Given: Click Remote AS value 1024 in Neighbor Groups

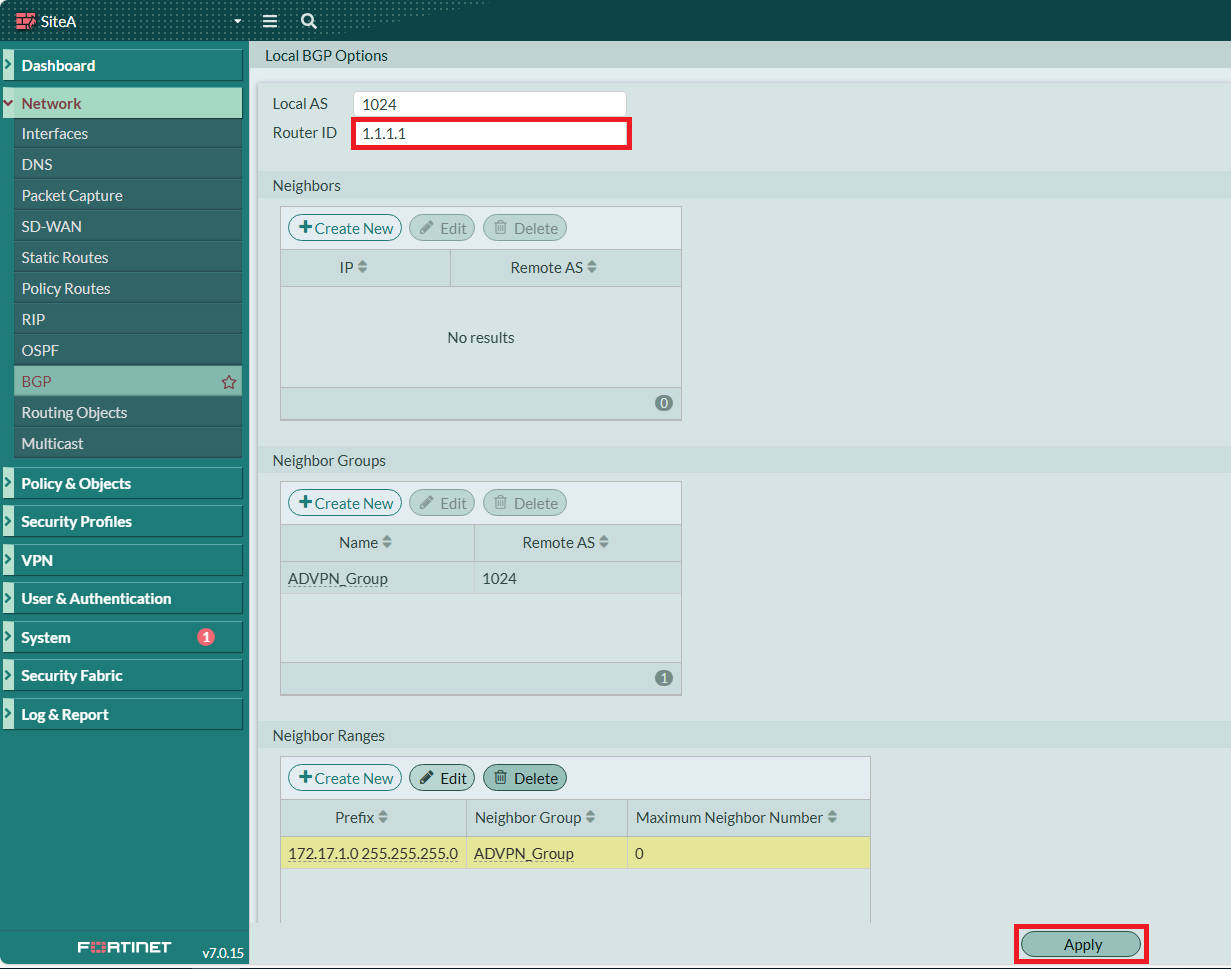Looking at the screenshot, I should click(x=499, y=578).
